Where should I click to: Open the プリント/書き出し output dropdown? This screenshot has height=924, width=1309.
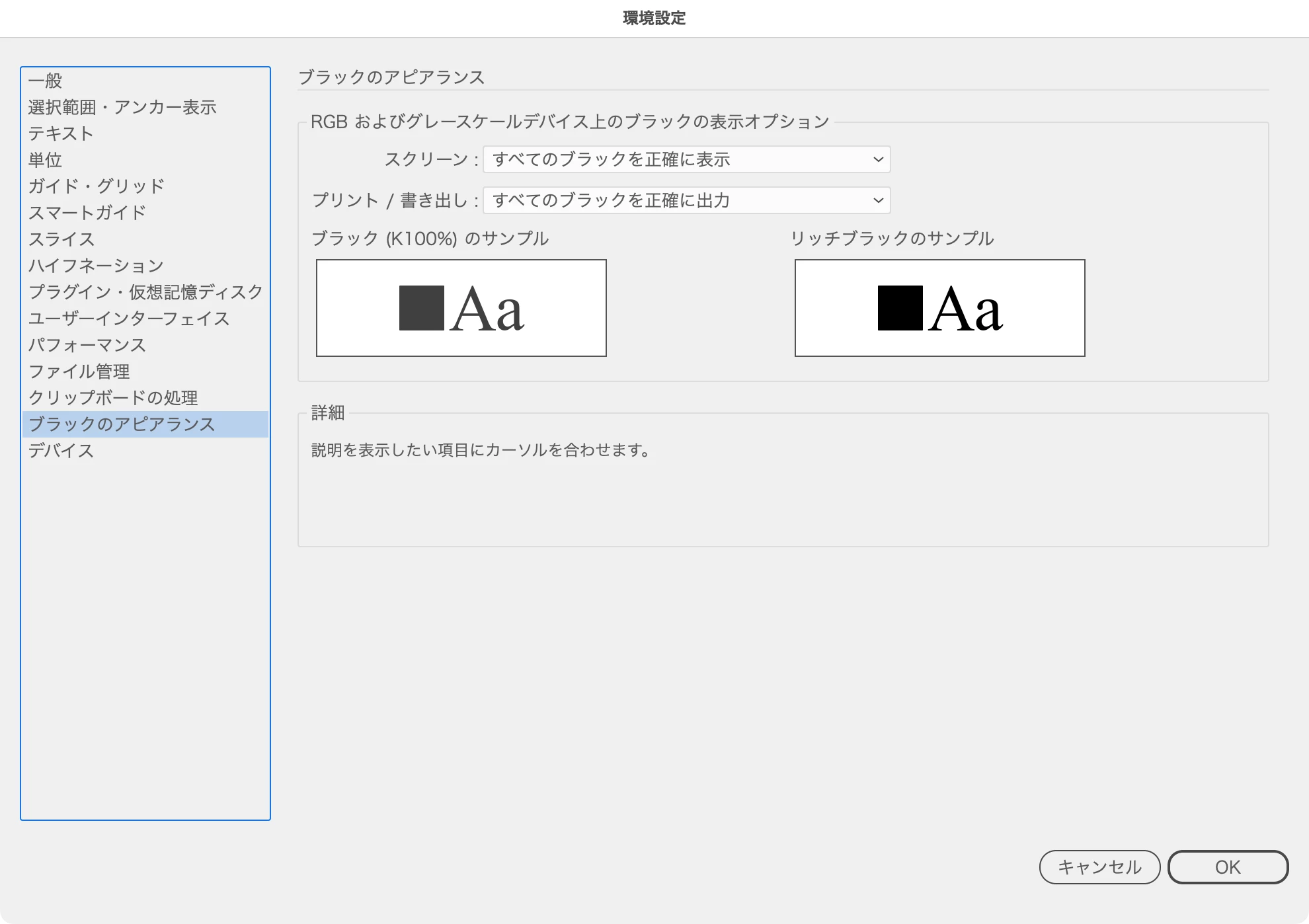point(686,200)
